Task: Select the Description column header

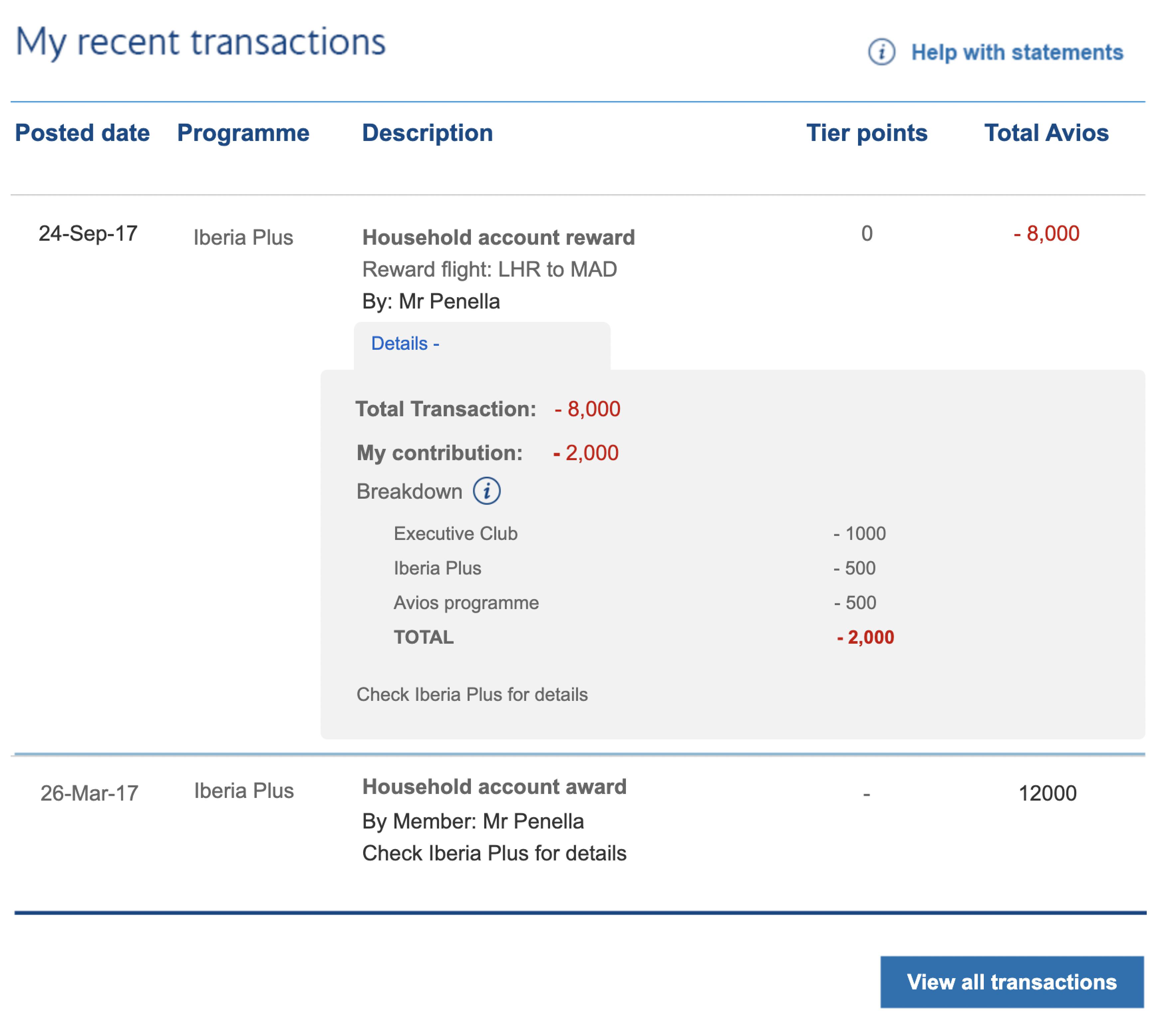Action: pos(427,133)
